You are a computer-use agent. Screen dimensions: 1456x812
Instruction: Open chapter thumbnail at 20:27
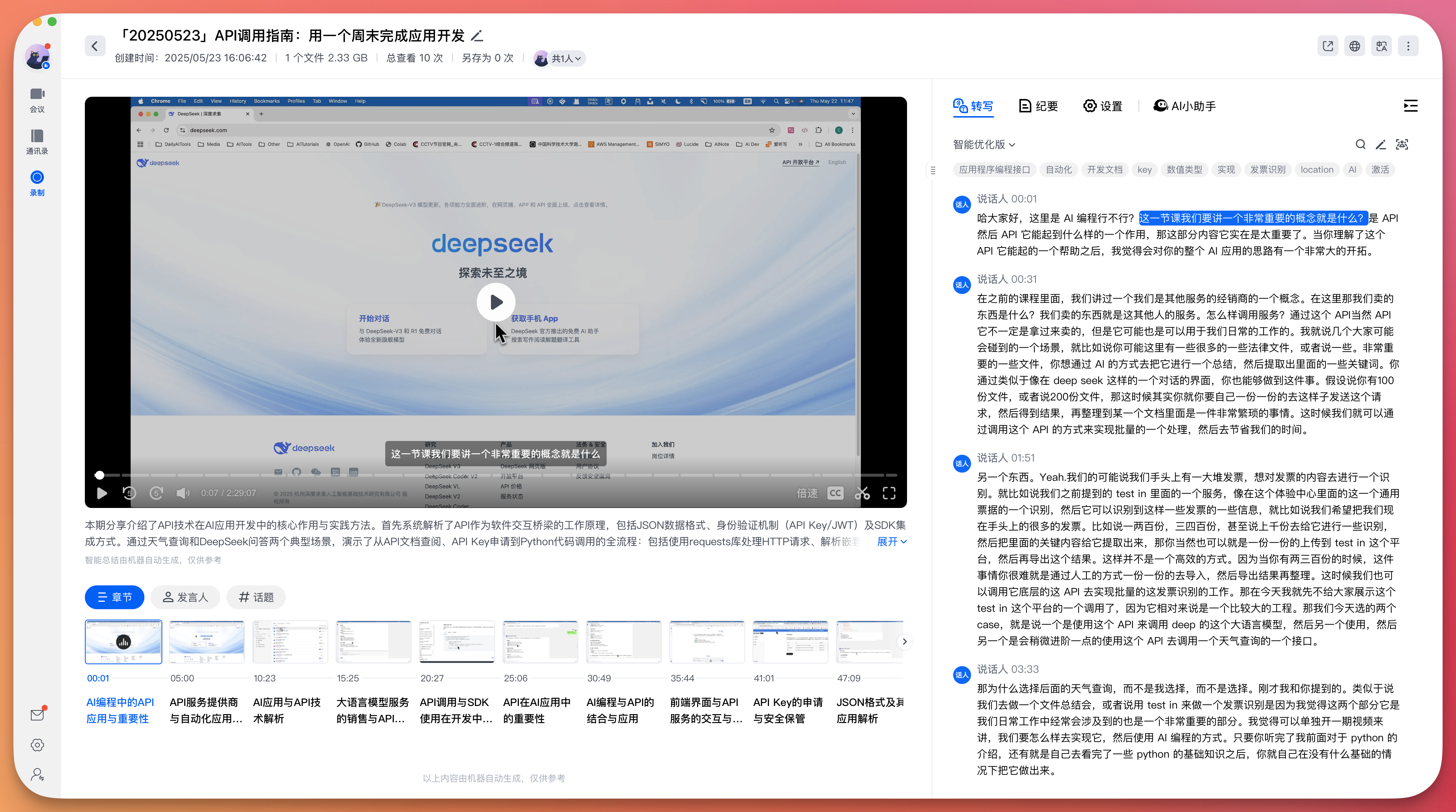tap(457, 642)
